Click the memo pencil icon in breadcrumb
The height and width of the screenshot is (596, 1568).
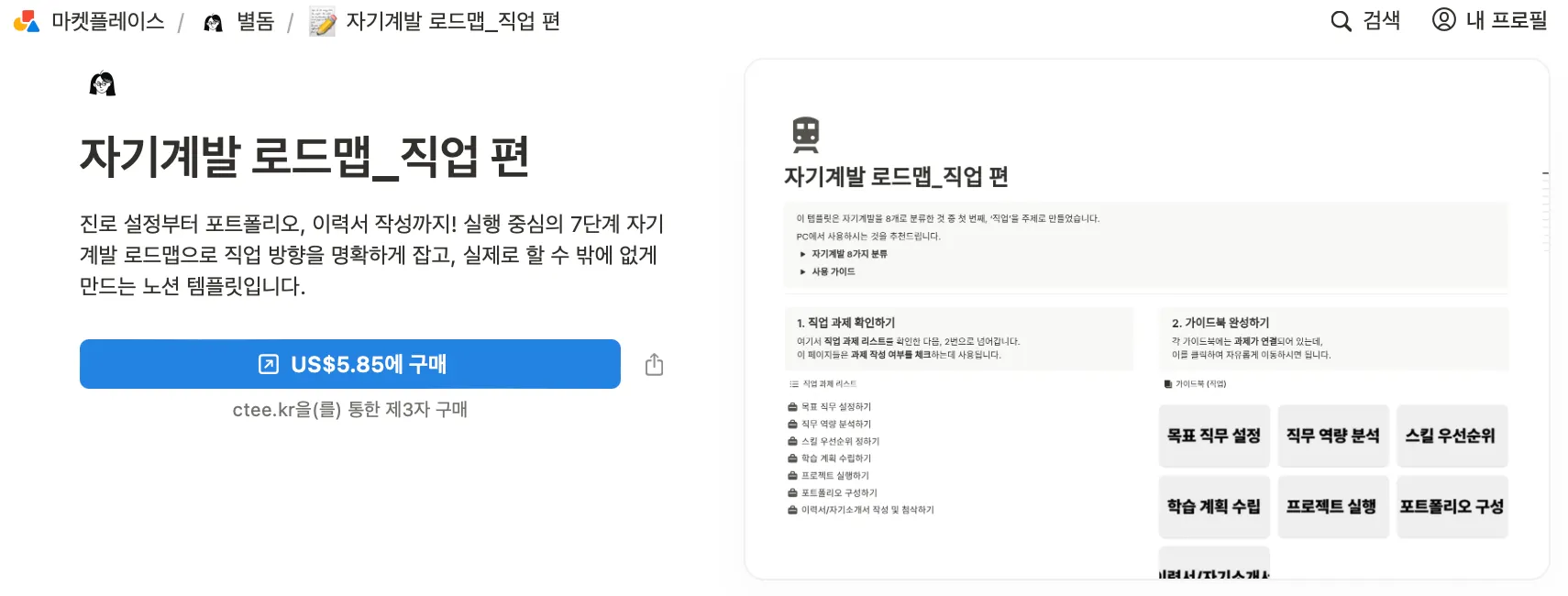point(322,21)
